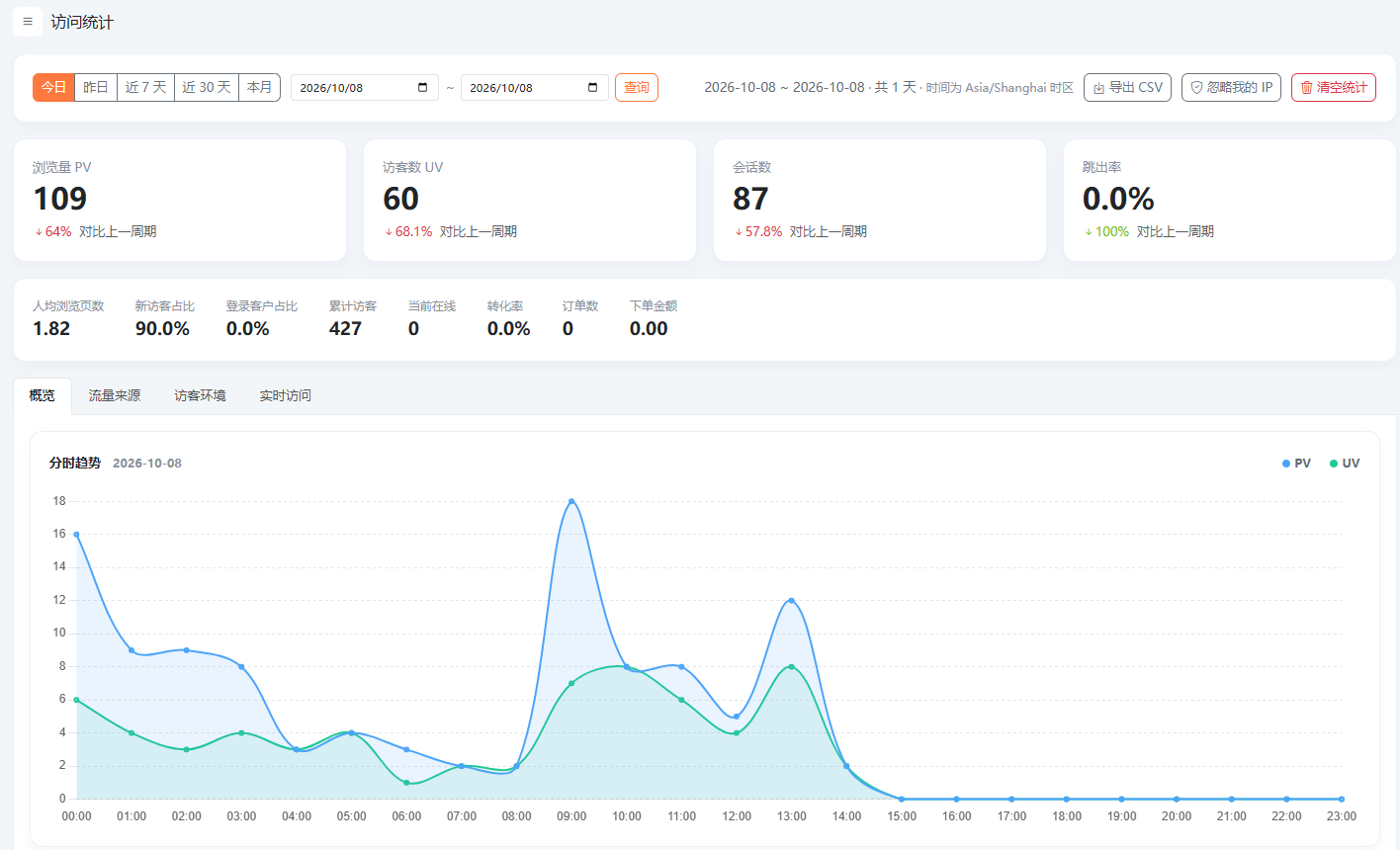
Task: Click the Asia/Shanghai timezone summary text
Action: pyautogui.click(x=1000, y=88)
